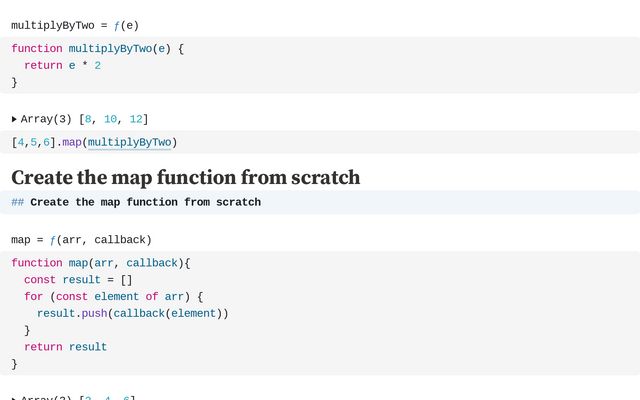
Task: Click the value 12 in the array output
Action: [x=135, y=119]
